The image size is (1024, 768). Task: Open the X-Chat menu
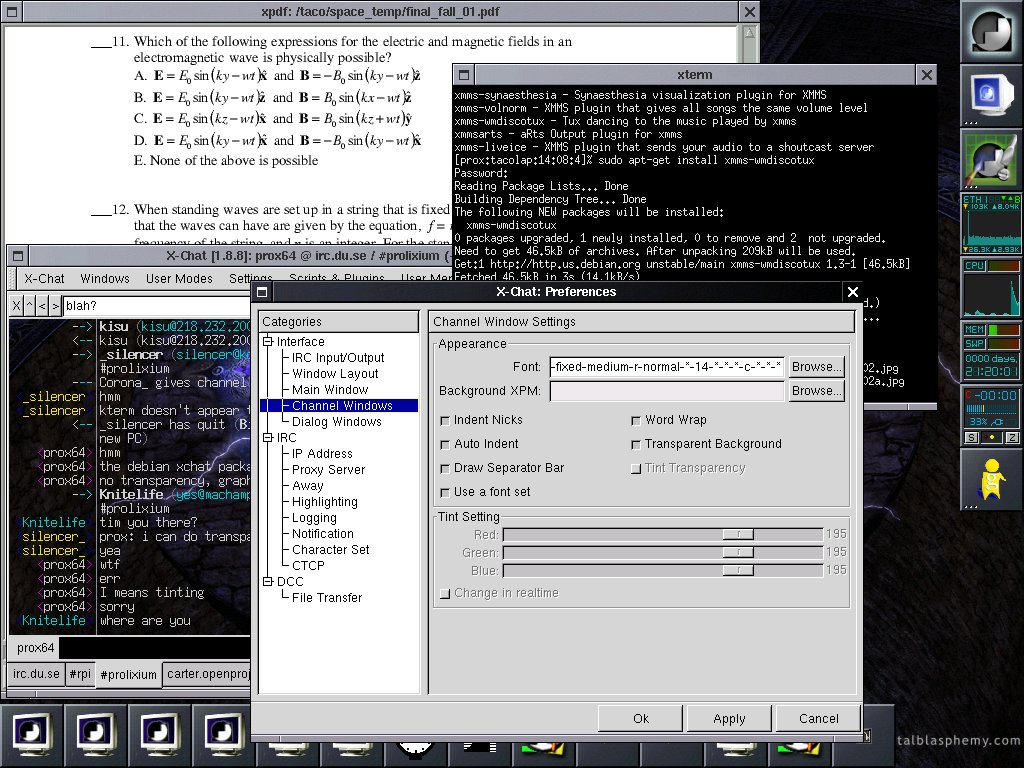pyautogui.click(x=44, y=278)
